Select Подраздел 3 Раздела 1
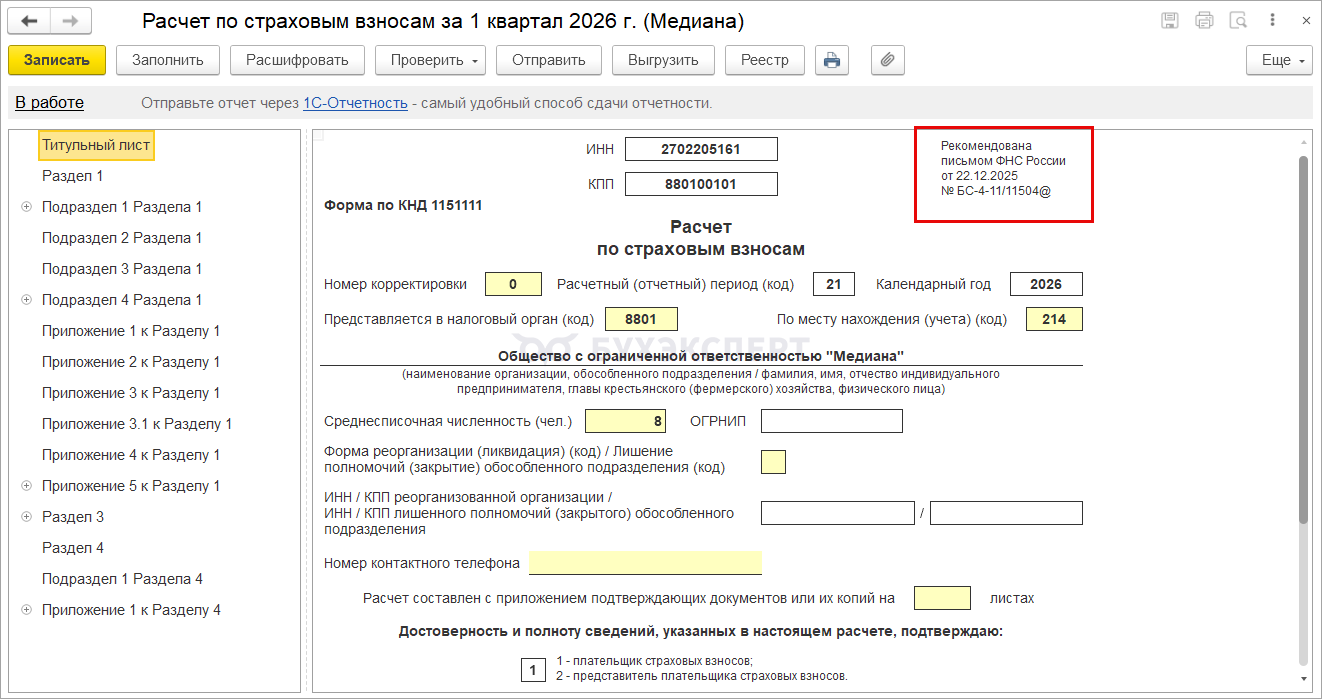Viewport: 1322px width, 699px height. [x=122, y=269]
